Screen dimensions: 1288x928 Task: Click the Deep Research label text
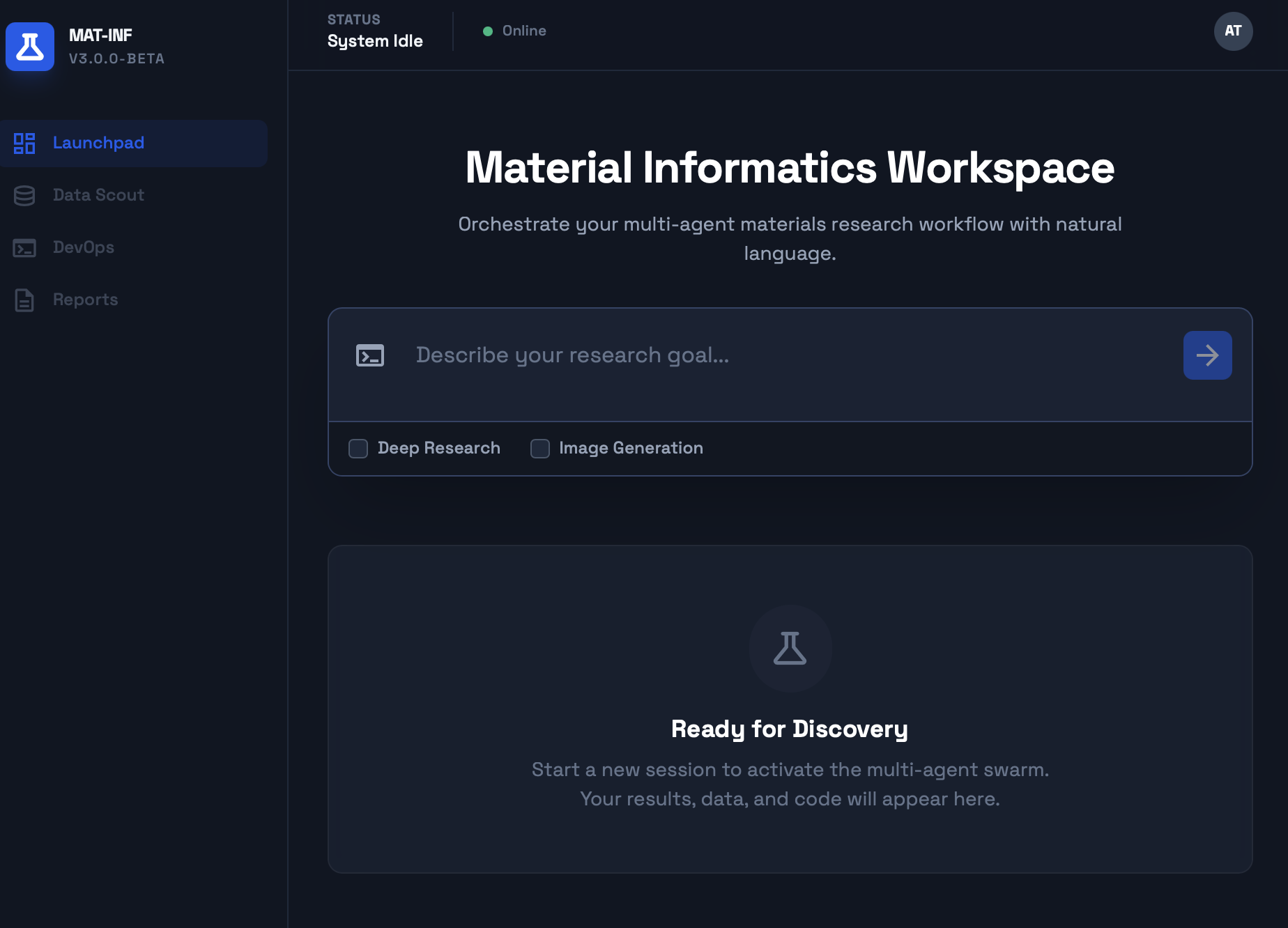[x=439, y=448]
